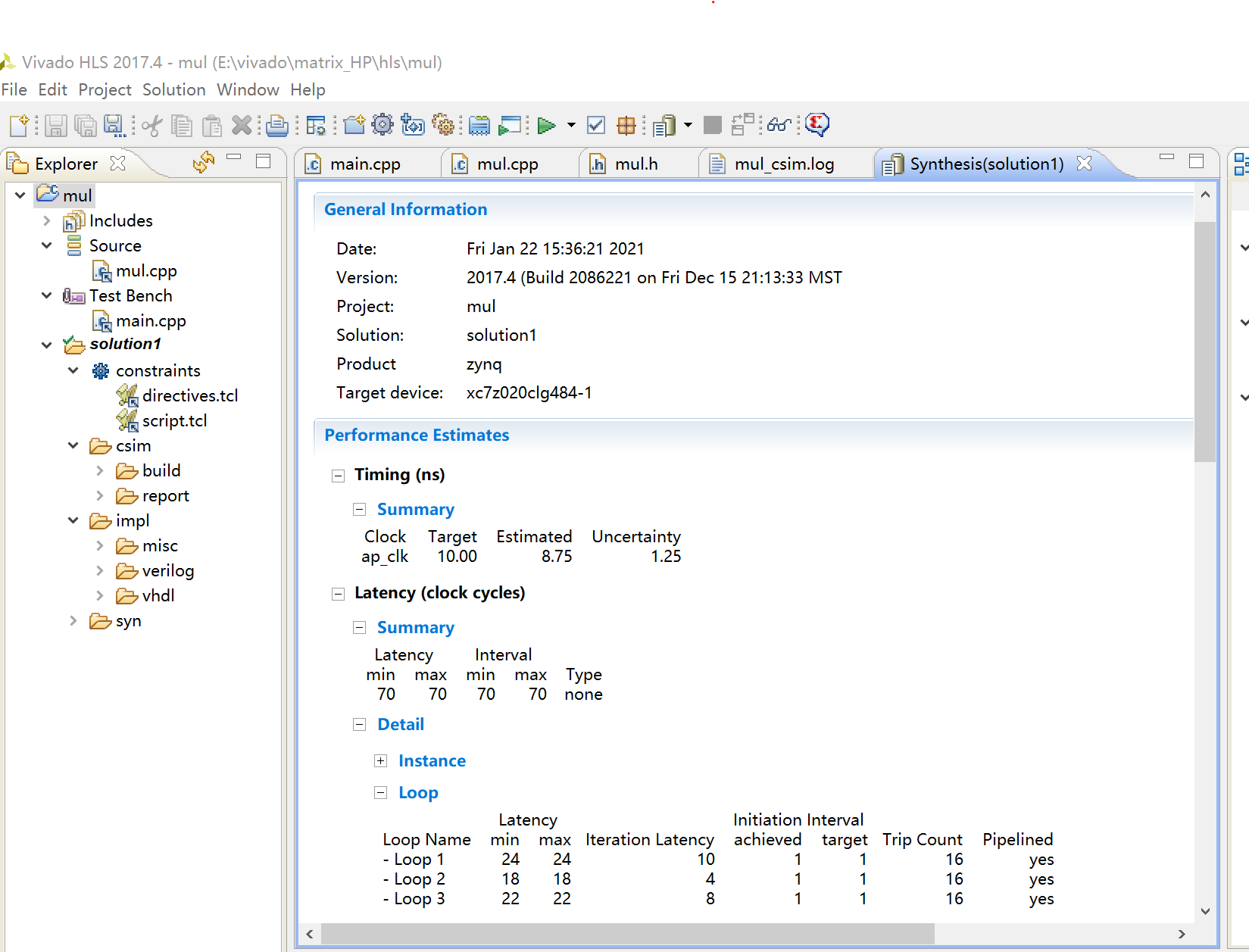The image size is (1249, 952).
Task: Click the New Solution toolbar icon
Action: pyautogui.click(x=413, y=124)
